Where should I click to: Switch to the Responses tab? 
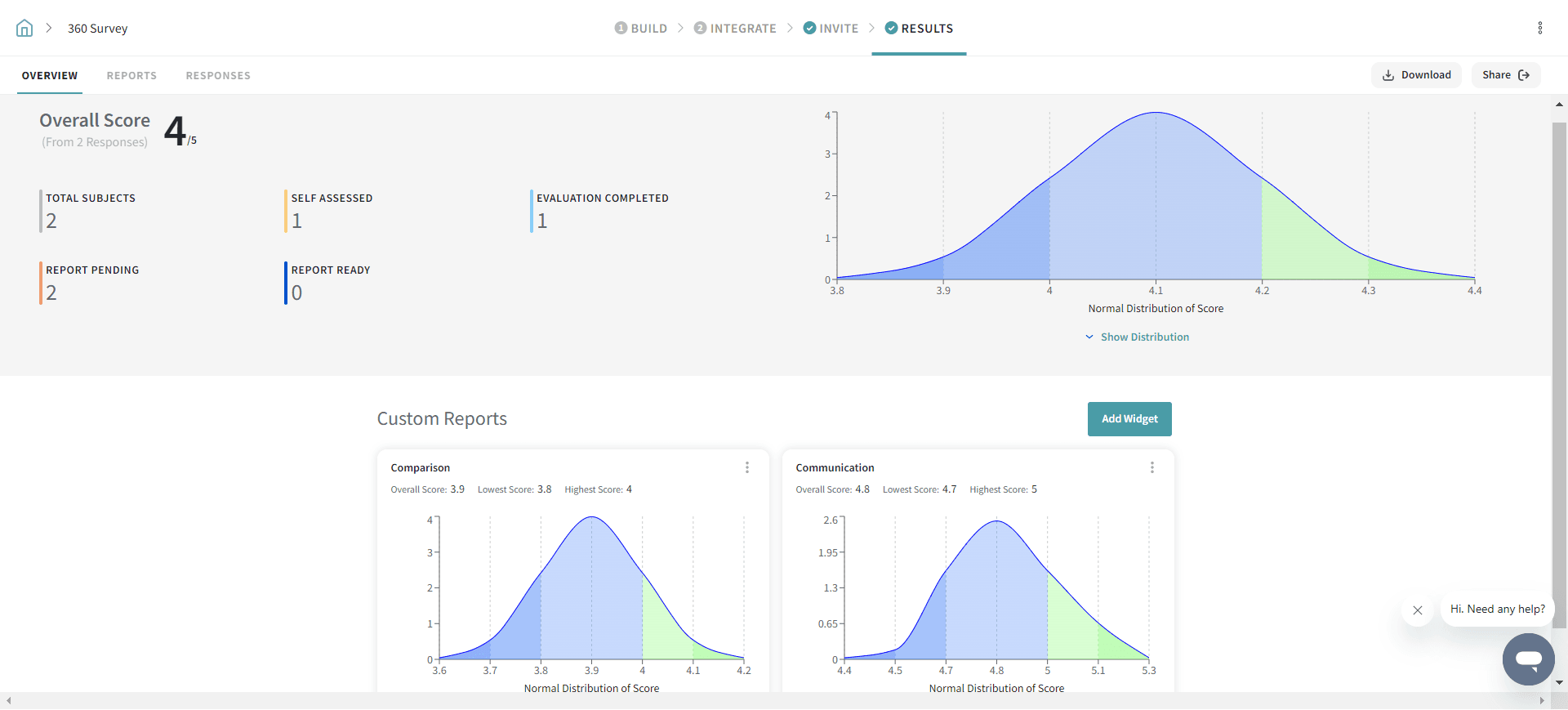tap(218, 76)
